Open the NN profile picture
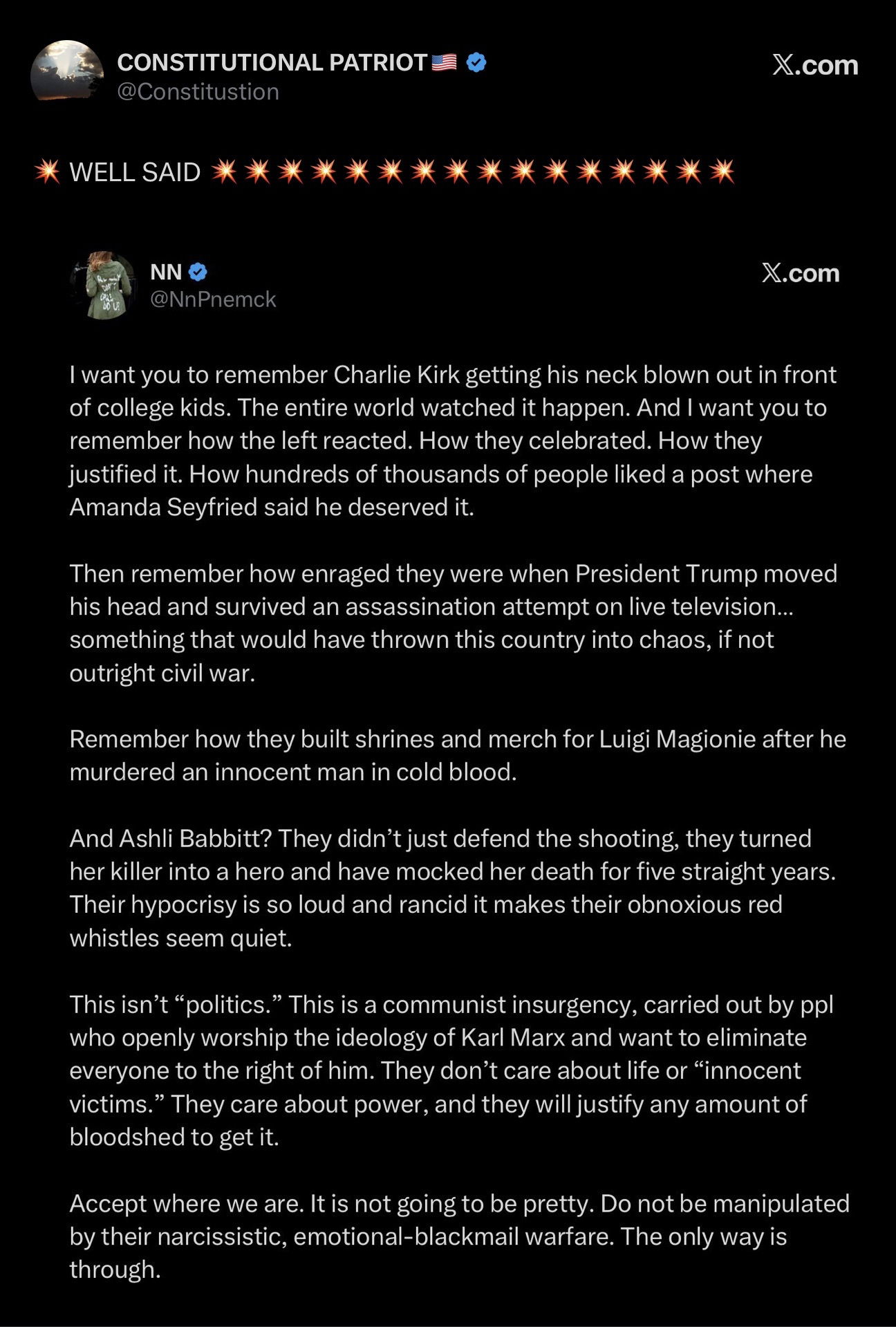The width and height of the screenshot is (896, 1327). (104, 285)
